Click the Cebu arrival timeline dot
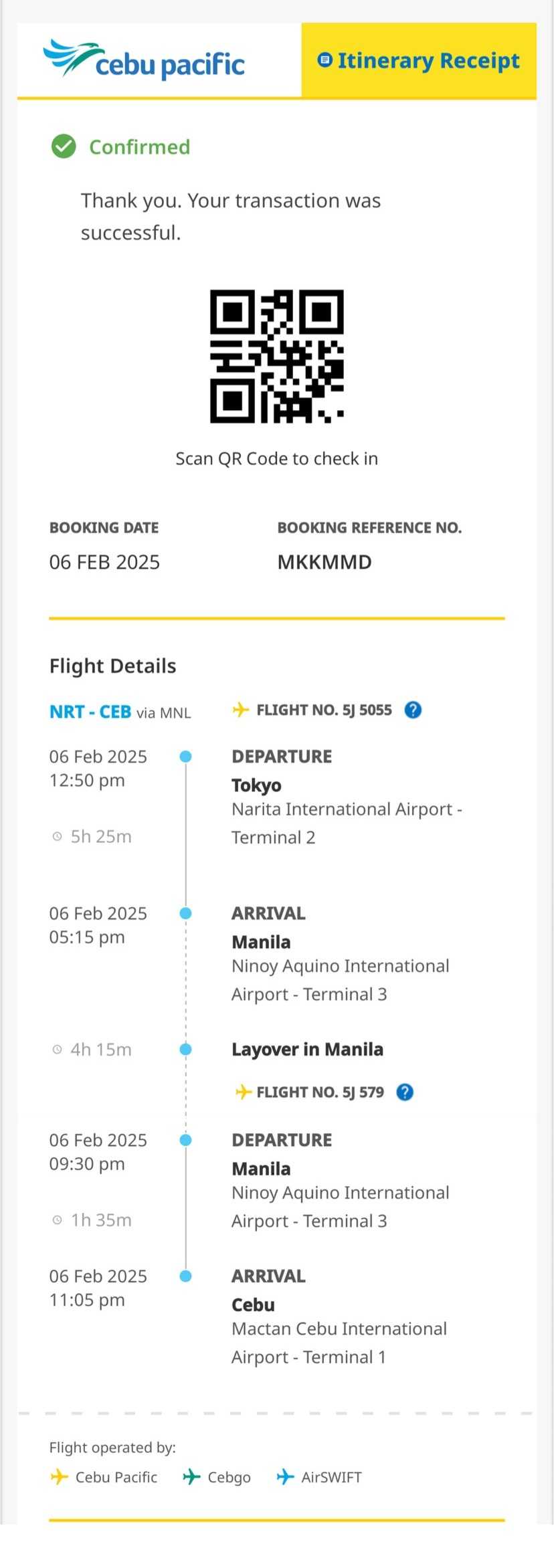Viewport: 554px width, 1568px height. coord(186,1276)
